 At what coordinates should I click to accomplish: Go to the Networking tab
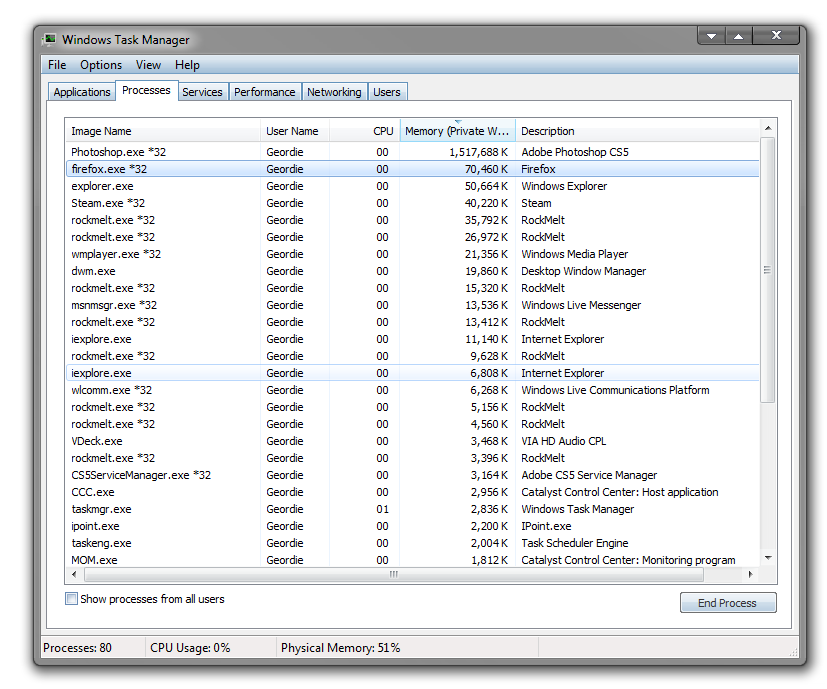click(x=334, y=92)
